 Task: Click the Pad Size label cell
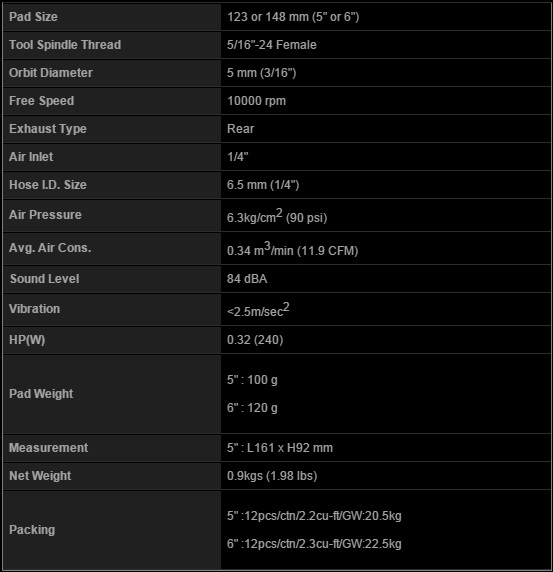[112, 17]
